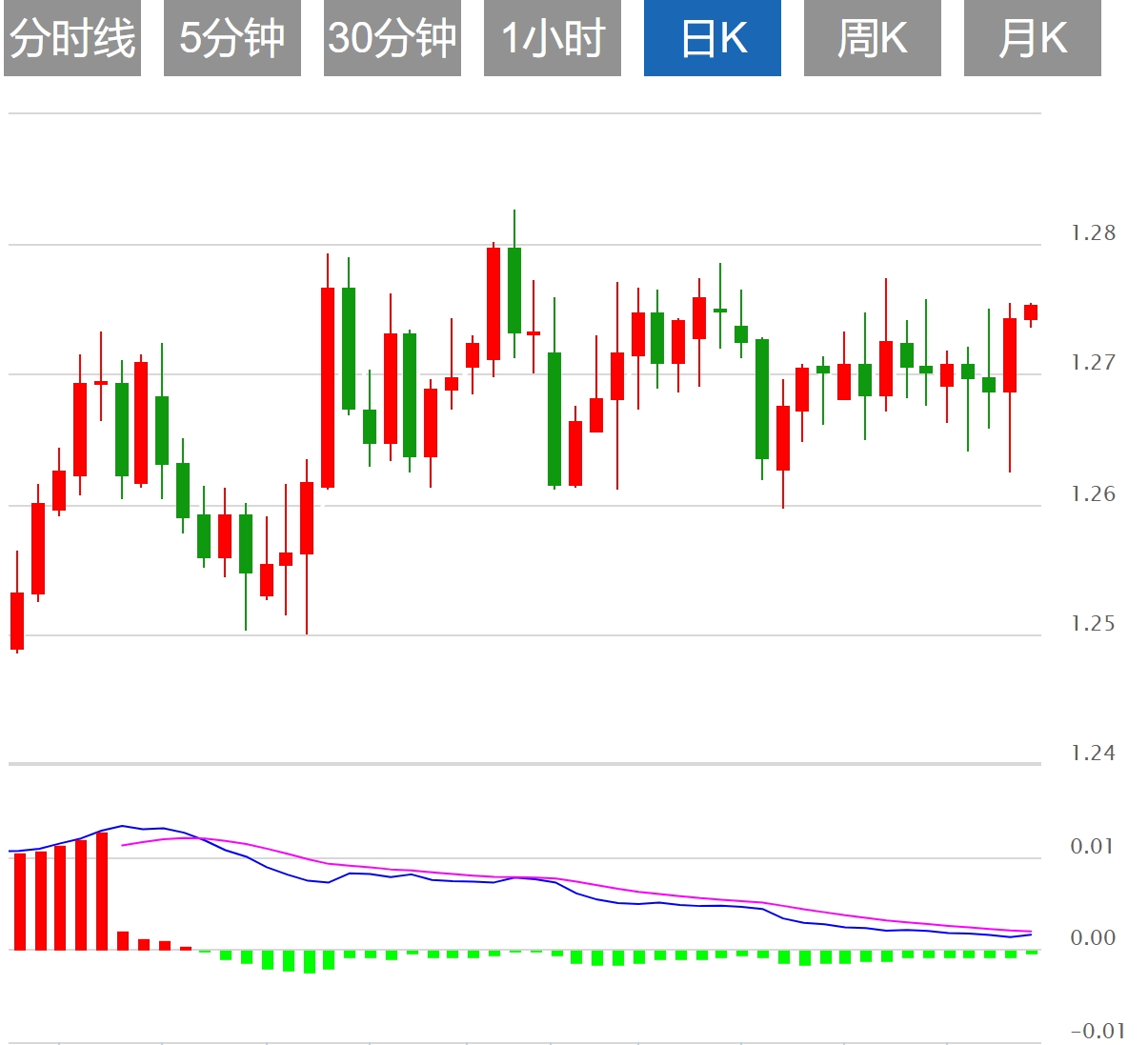
Task: Click the 1.25 price axis label
Action: point(1093,624)
